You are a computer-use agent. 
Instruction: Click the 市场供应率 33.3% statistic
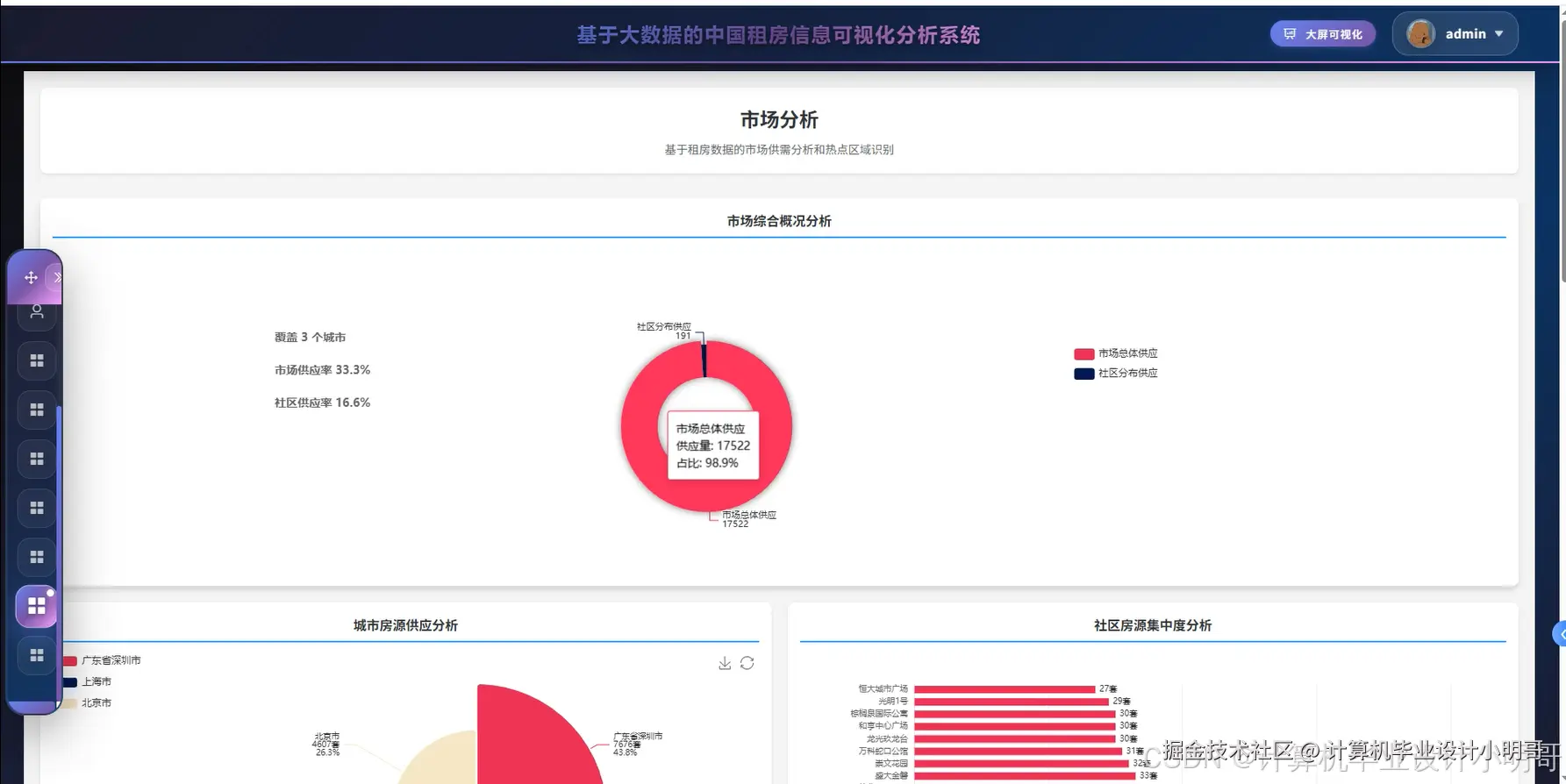[322, 370]
